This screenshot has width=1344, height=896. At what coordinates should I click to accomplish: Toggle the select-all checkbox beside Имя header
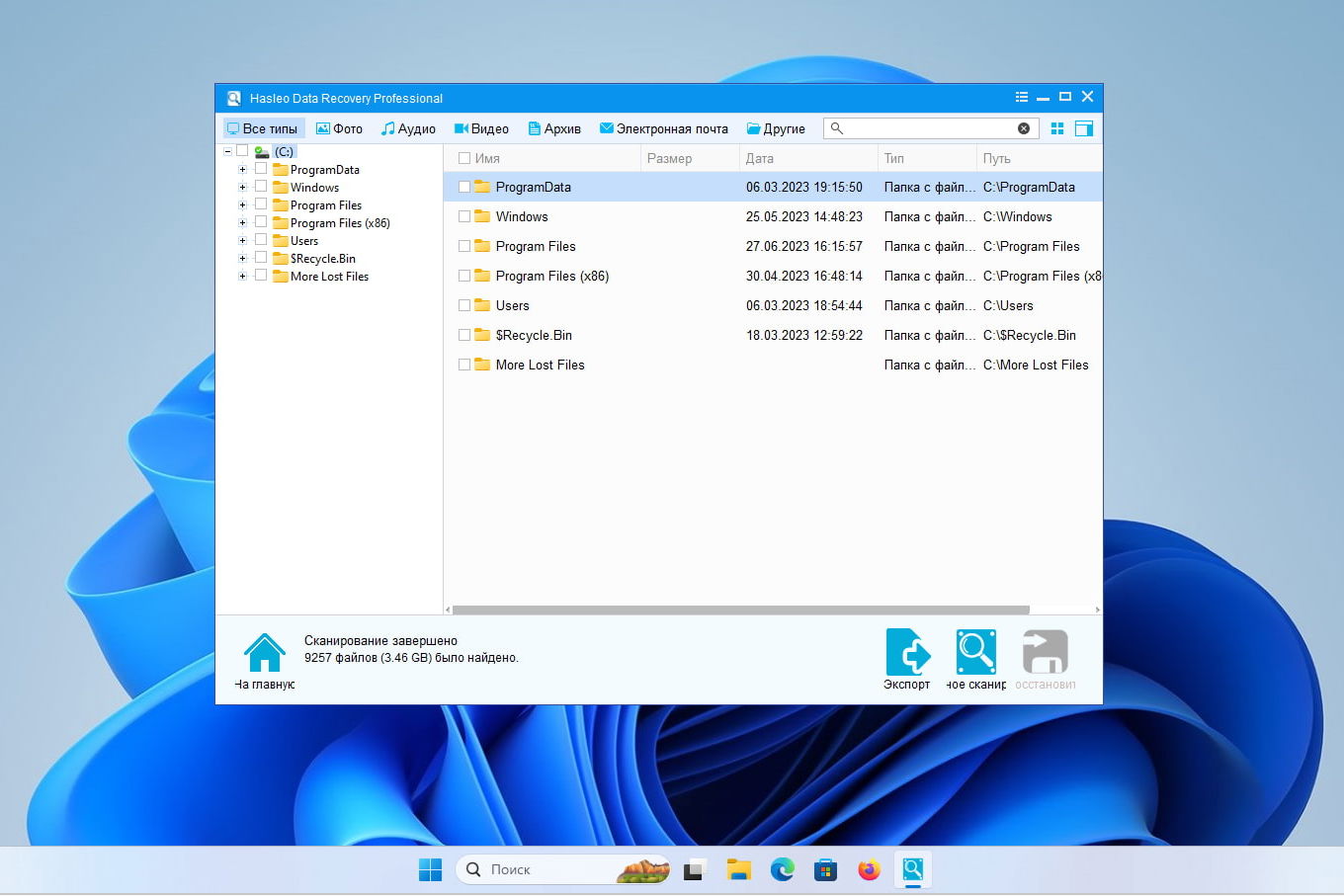(x=464, y=158)
